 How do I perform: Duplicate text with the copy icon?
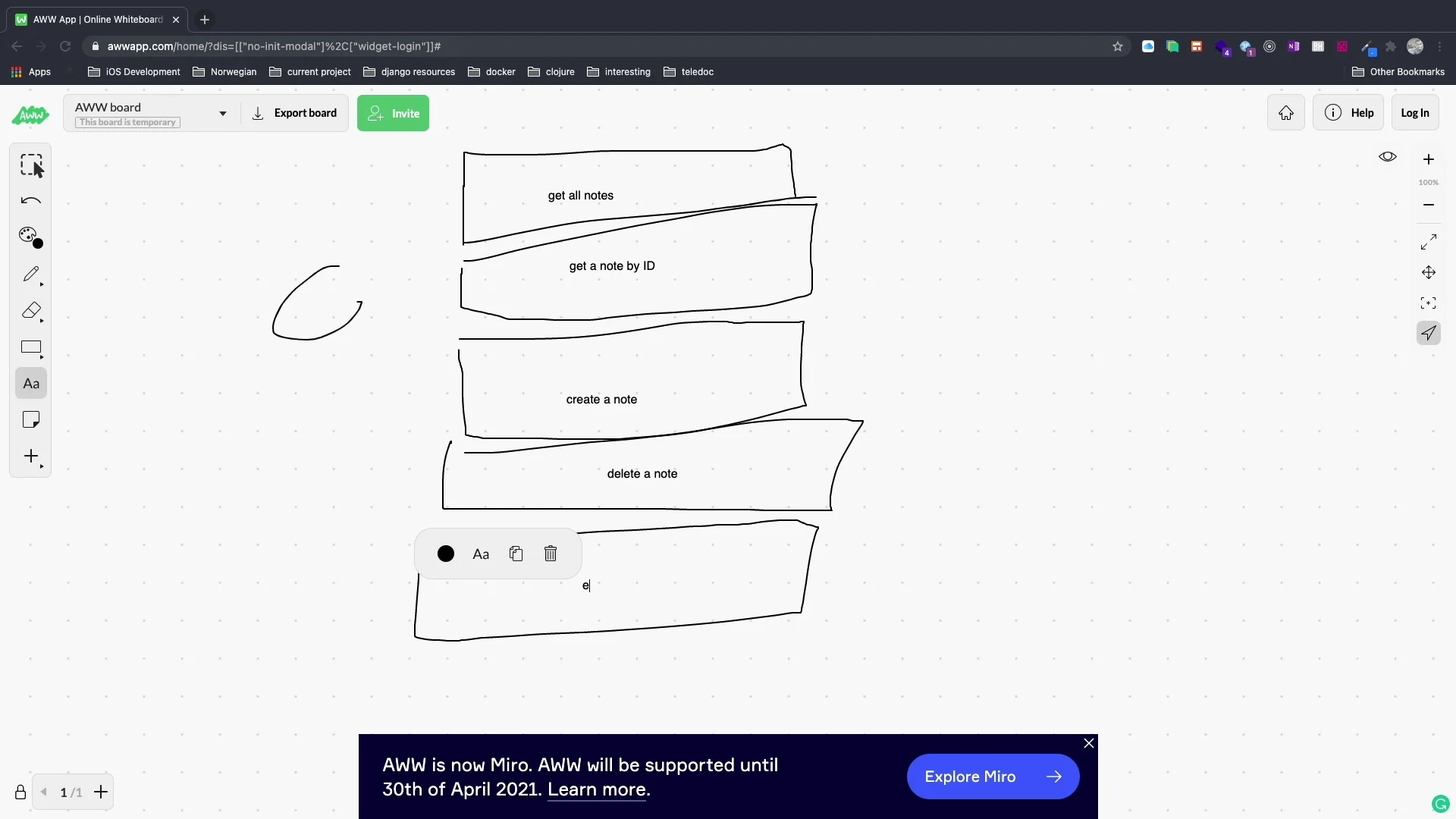click(x=516, y=554)
